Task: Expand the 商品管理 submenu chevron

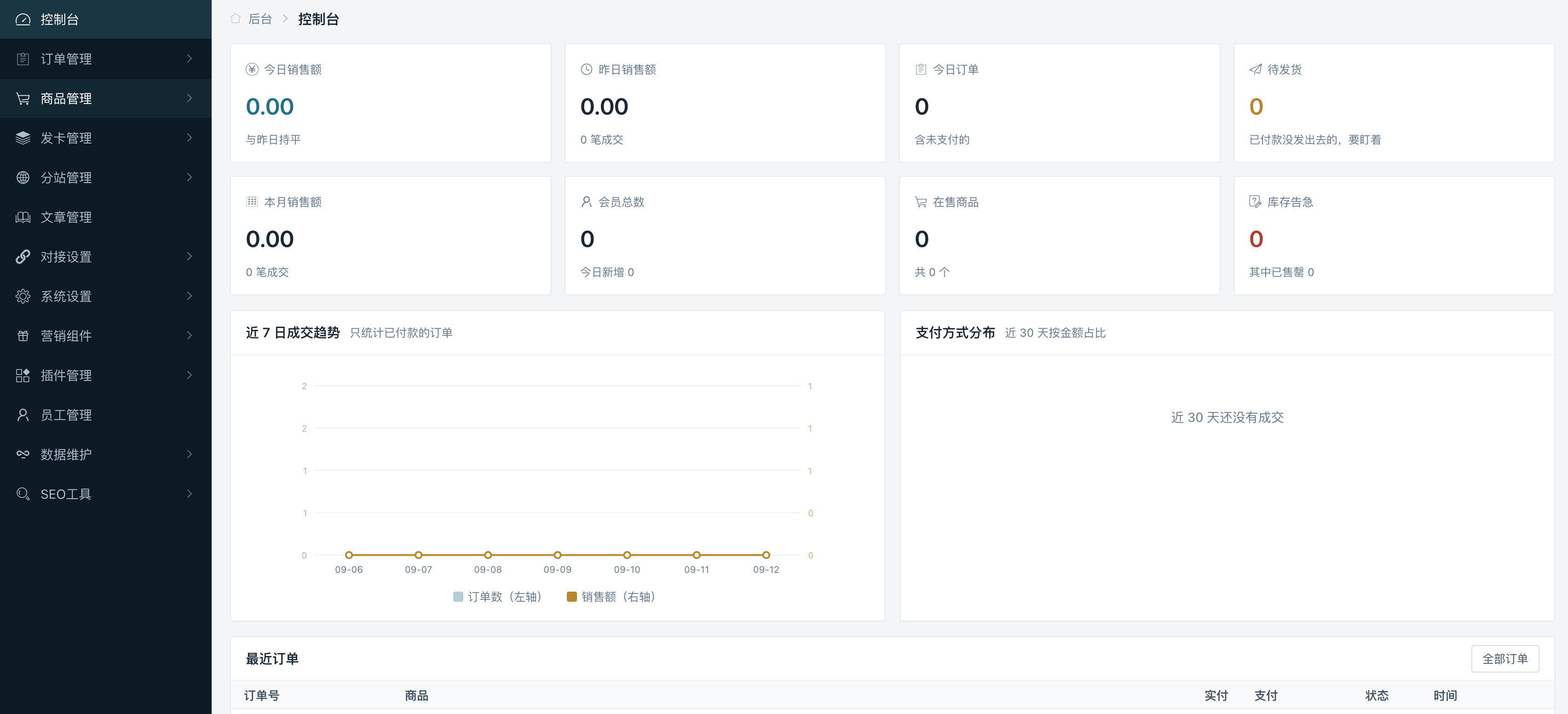Action: point(189,98)
